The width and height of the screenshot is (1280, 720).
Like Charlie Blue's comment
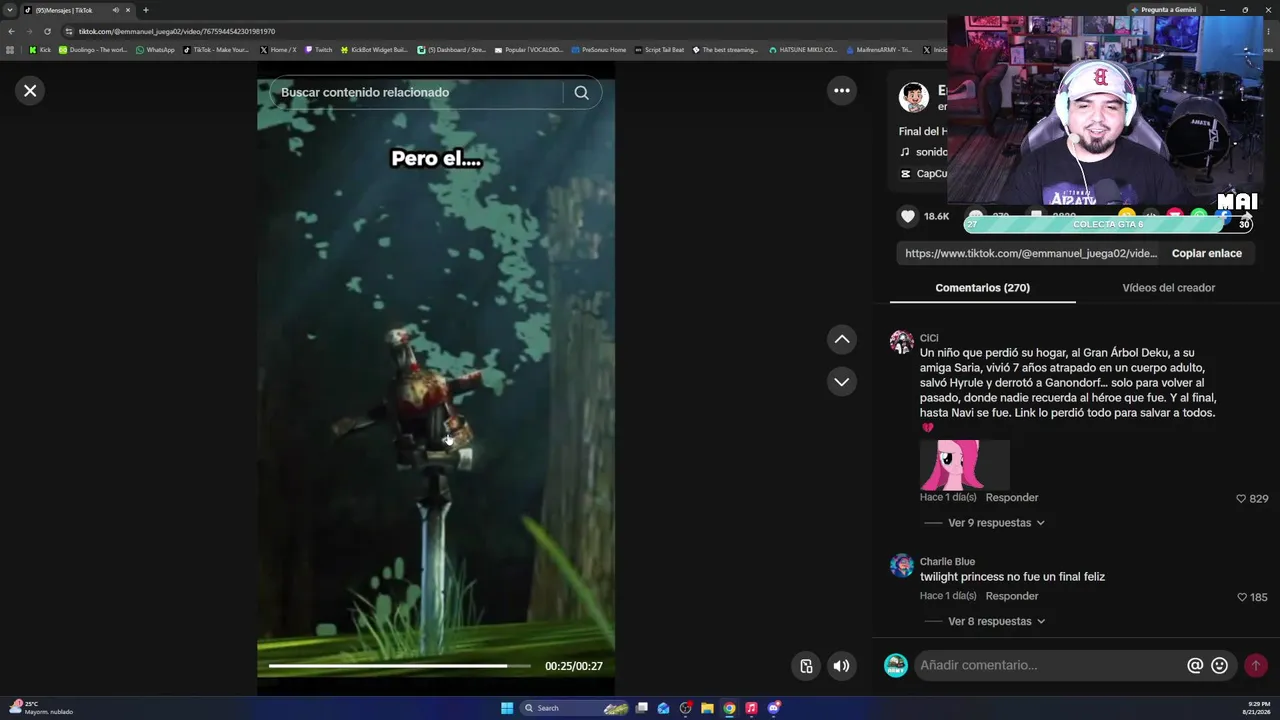coord(1242,597)
